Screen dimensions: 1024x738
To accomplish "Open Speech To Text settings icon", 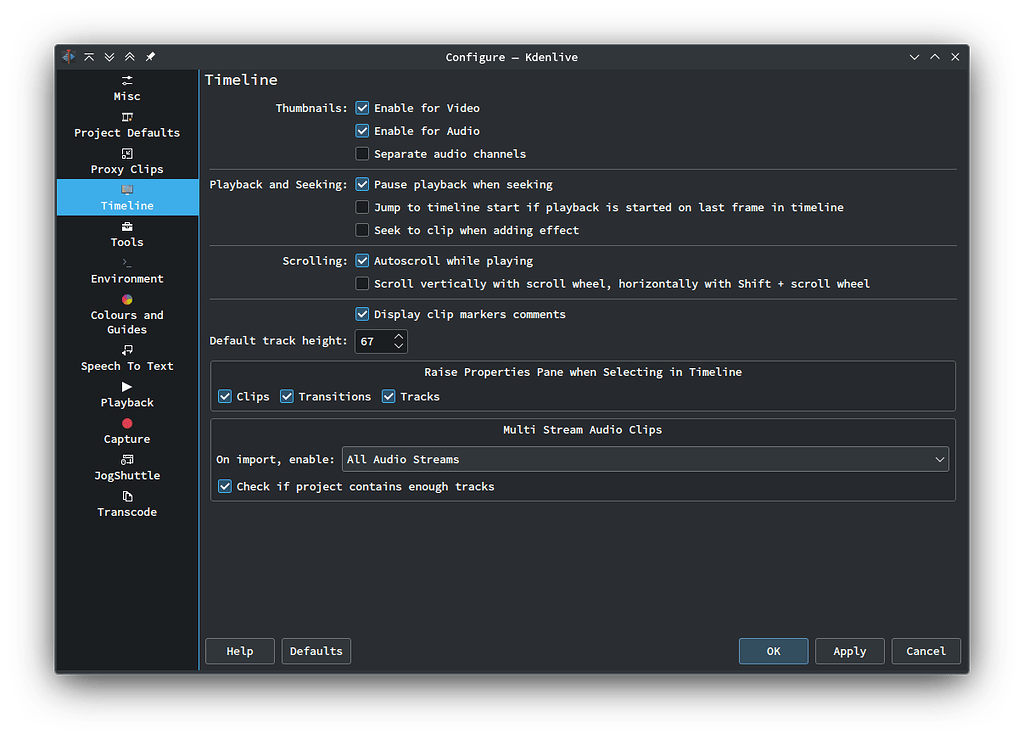I will [x=127, y=350].
